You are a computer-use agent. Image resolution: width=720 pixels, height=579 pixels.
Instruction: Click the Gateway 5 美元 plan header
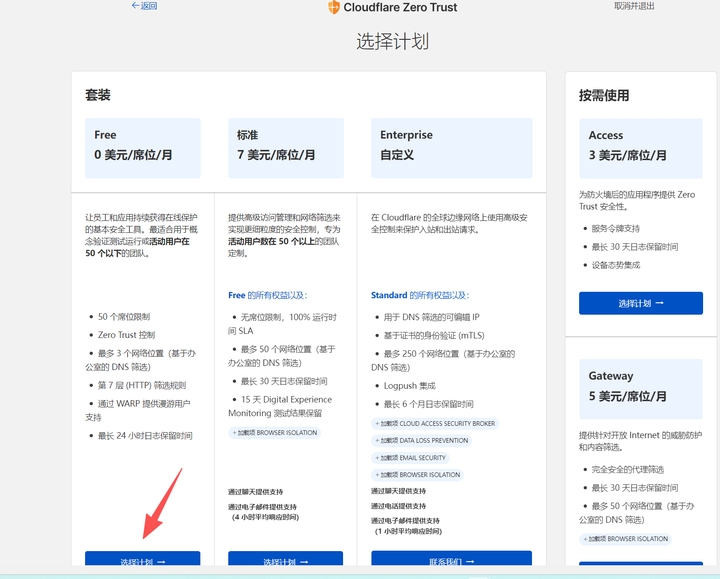coord(640,386)
